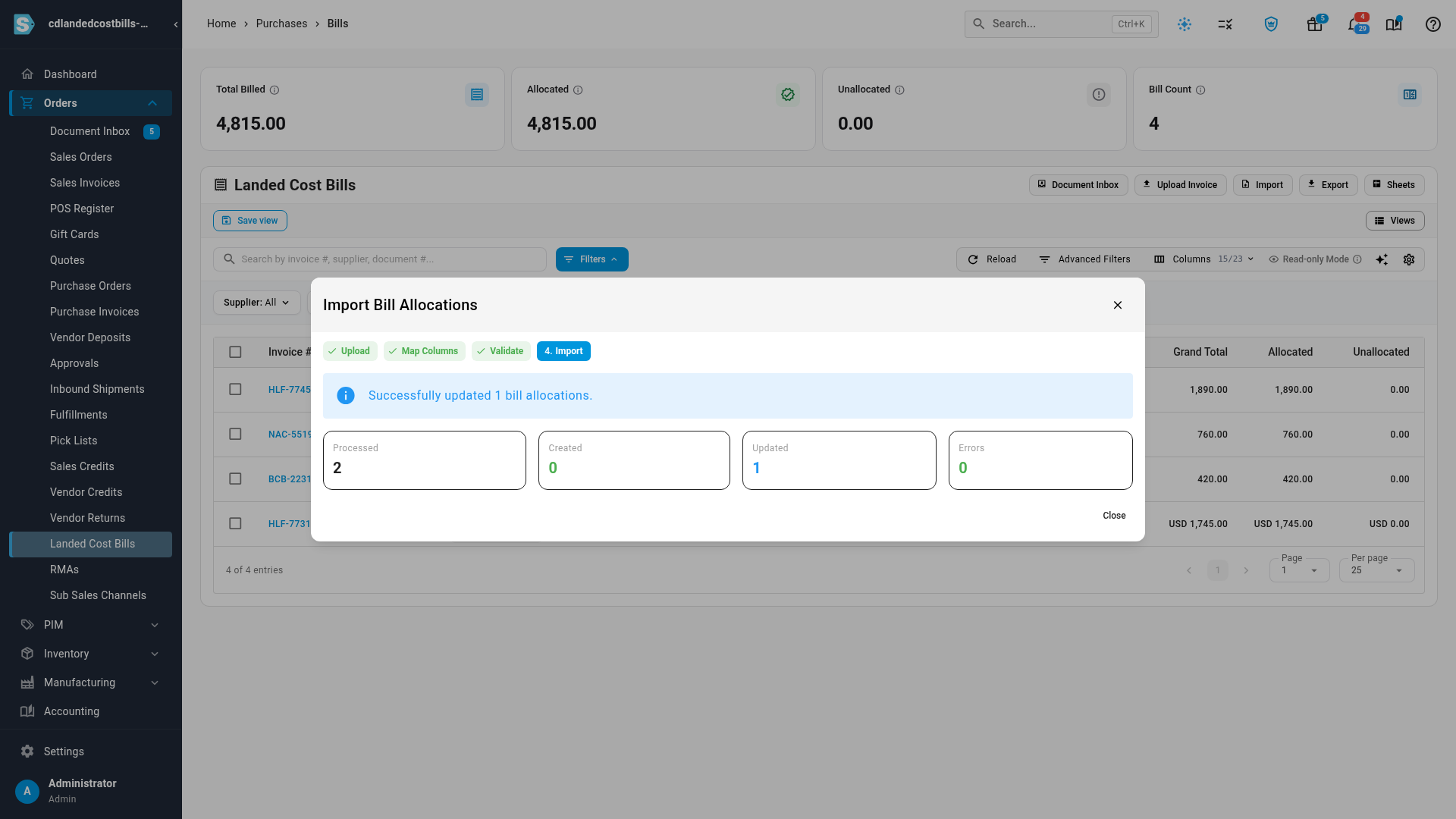Click the AI sparkle icon beside Read-only Mode

1382,259
